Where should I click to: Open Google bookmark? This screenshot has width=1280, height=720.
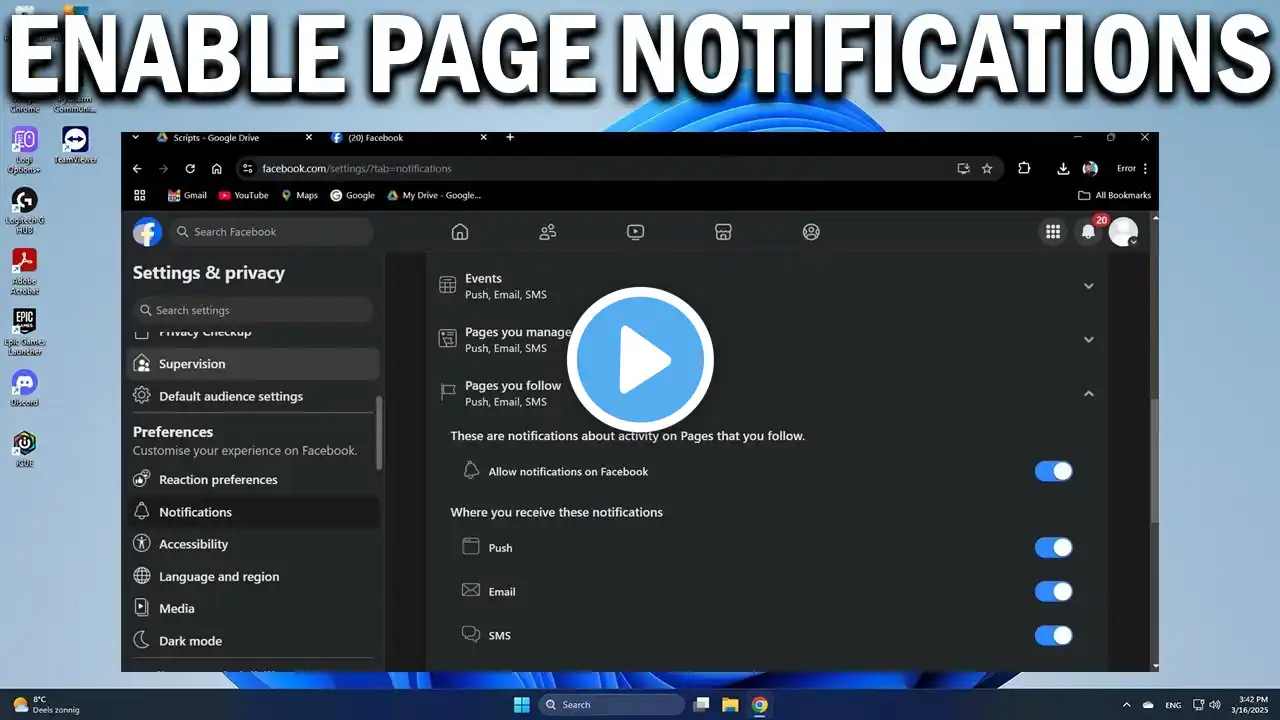pyautogui.click(x=352, y=195)
